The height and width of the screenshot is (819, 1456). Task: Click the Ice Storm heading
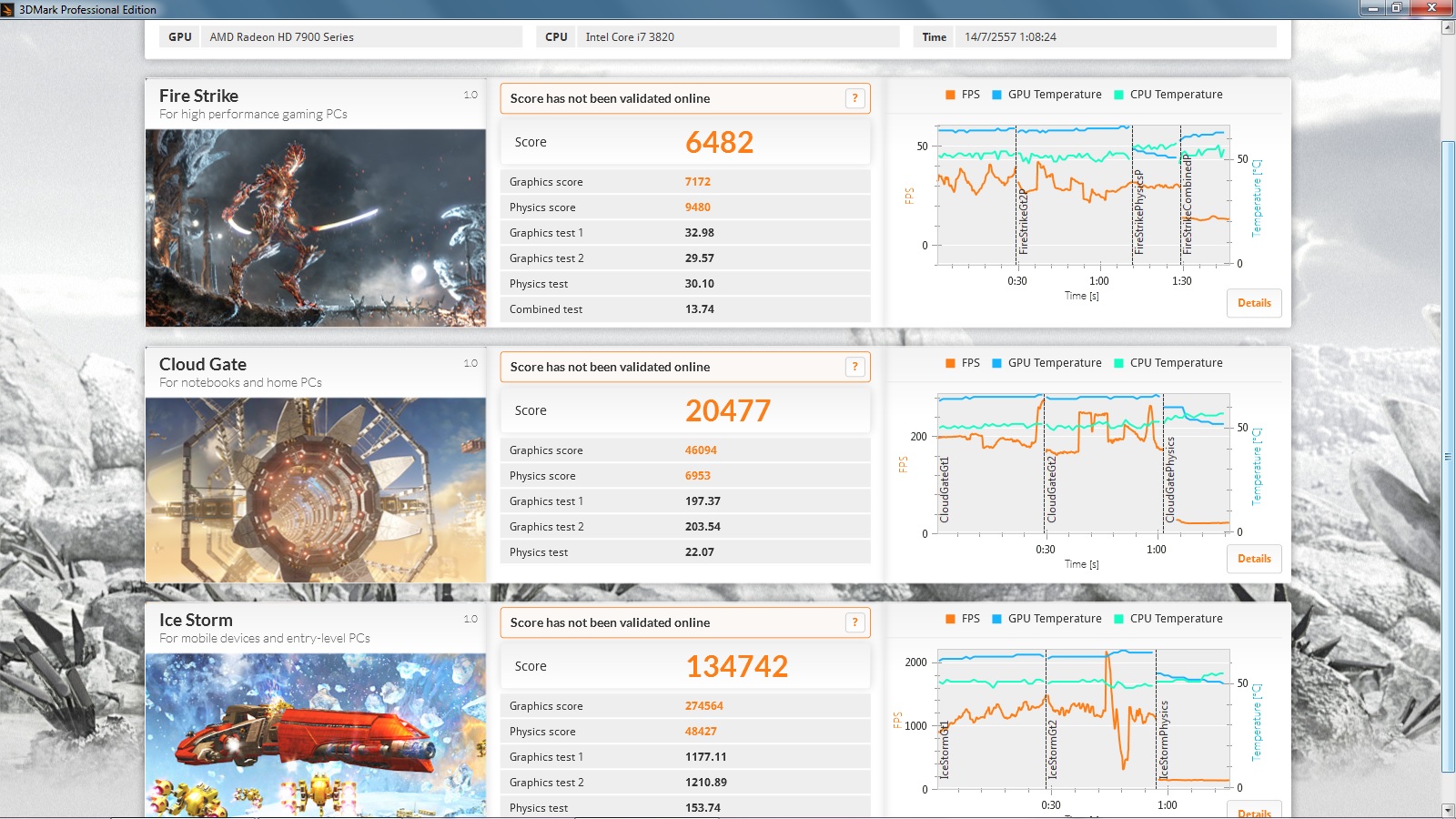196,620
